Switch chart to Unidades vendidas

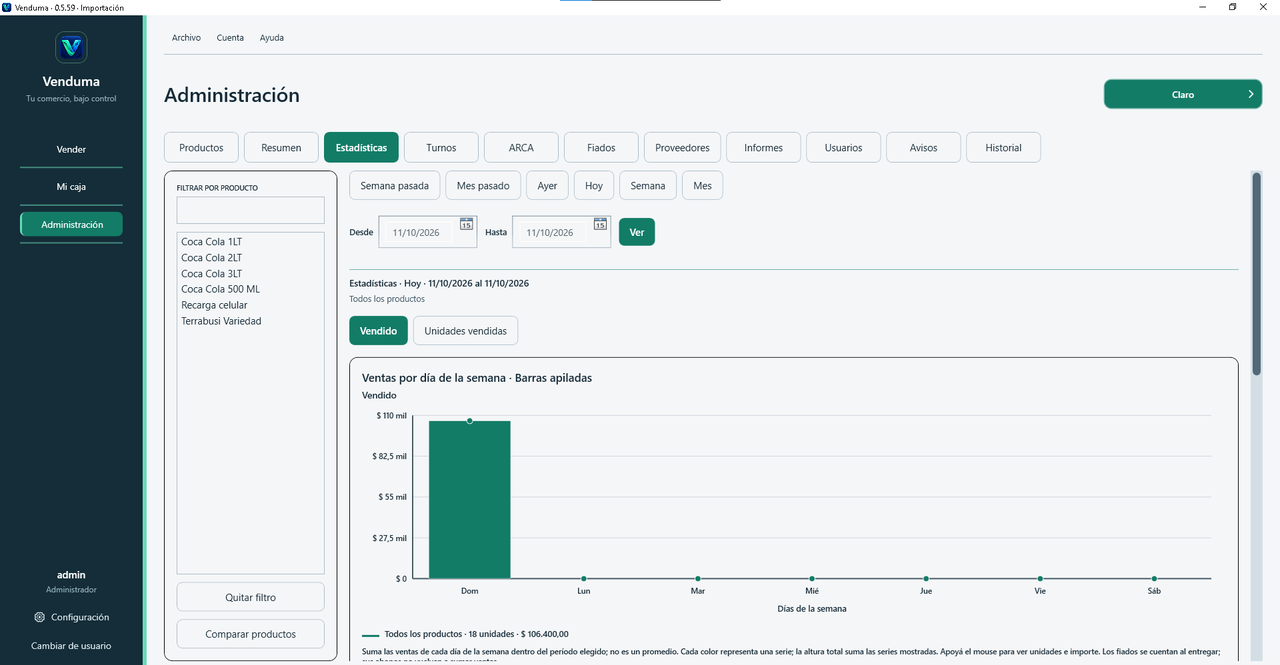[465, 331]
